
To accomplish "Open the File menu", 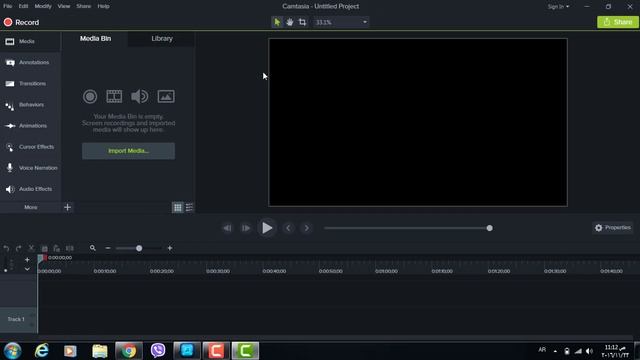I will tap(8, 6).
